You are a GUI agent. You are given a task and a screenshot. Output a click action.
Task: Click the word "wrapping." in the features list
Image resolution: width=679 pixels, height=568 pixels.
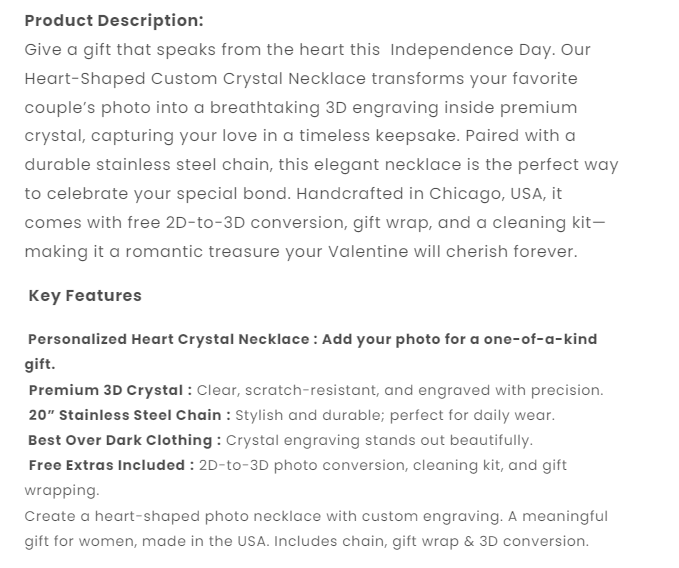point(61,490)
